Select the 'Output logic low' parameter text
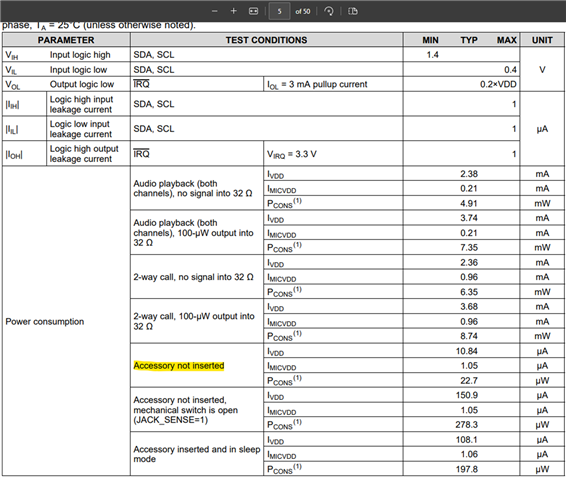 [82, 84]
